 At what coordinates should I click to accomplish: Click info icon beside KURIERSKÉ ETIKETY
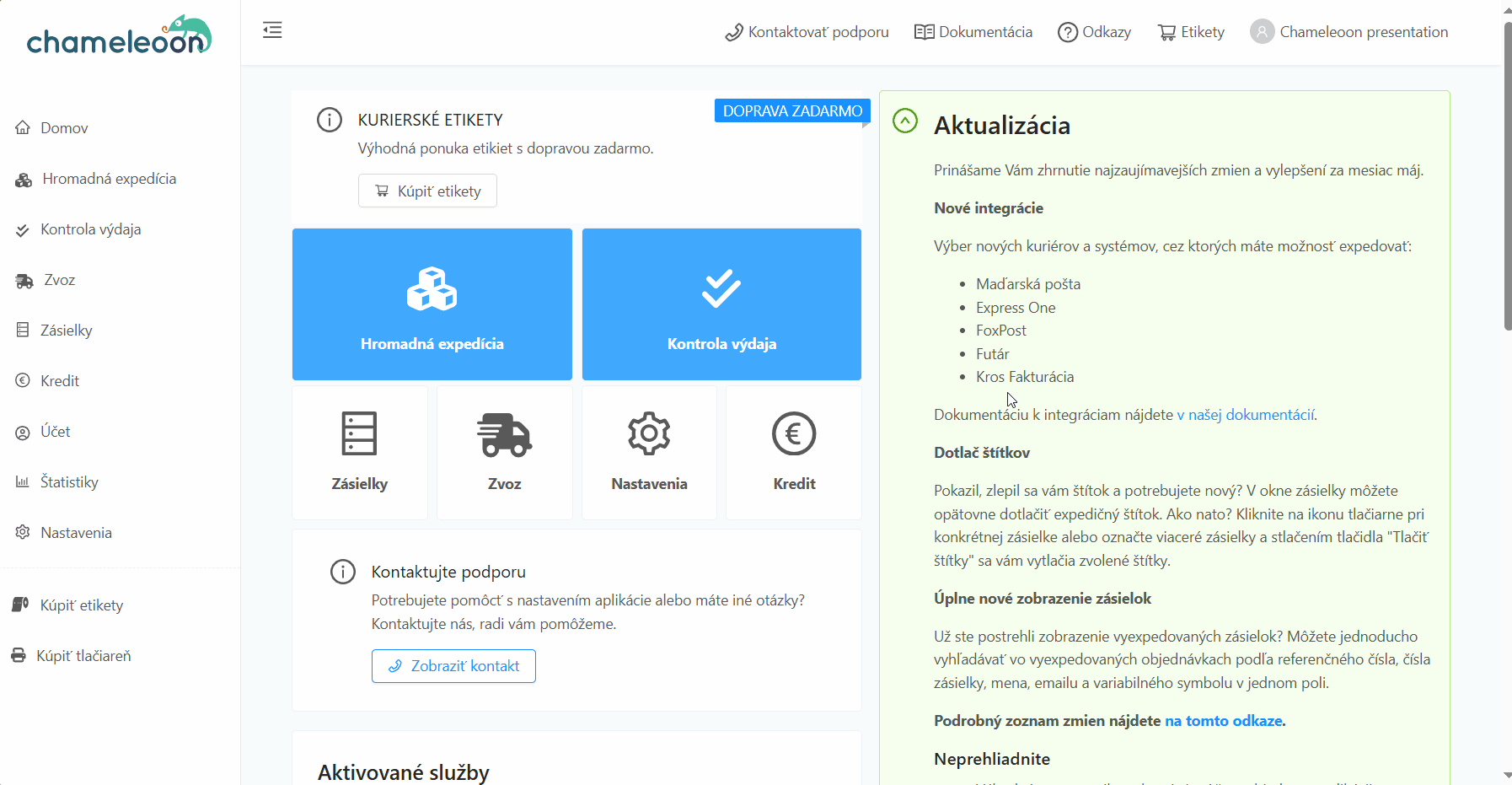tap(330, 120)
